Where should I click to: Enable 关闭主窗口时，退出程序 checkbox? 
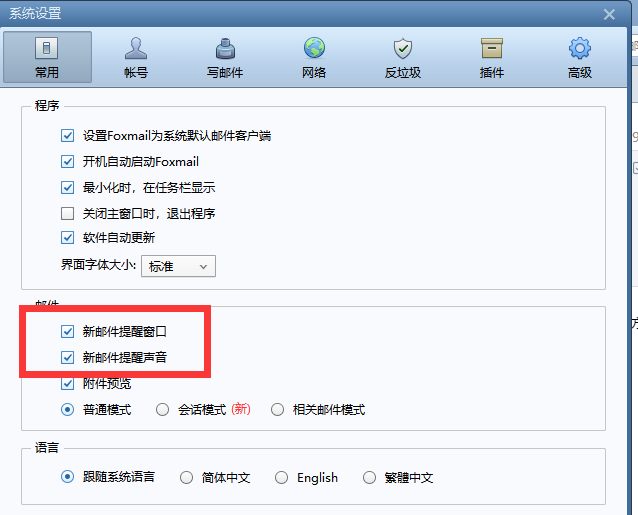pos(68,213)
